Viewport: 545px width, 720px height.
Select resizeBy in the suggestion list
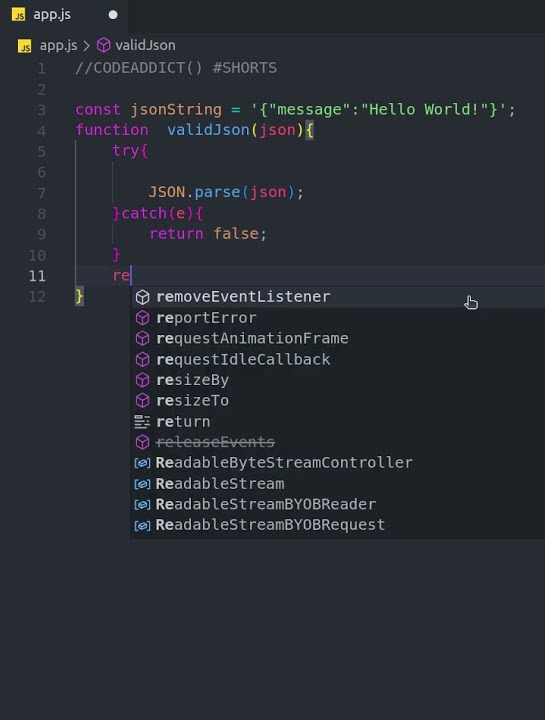click(x=337, y=380)
